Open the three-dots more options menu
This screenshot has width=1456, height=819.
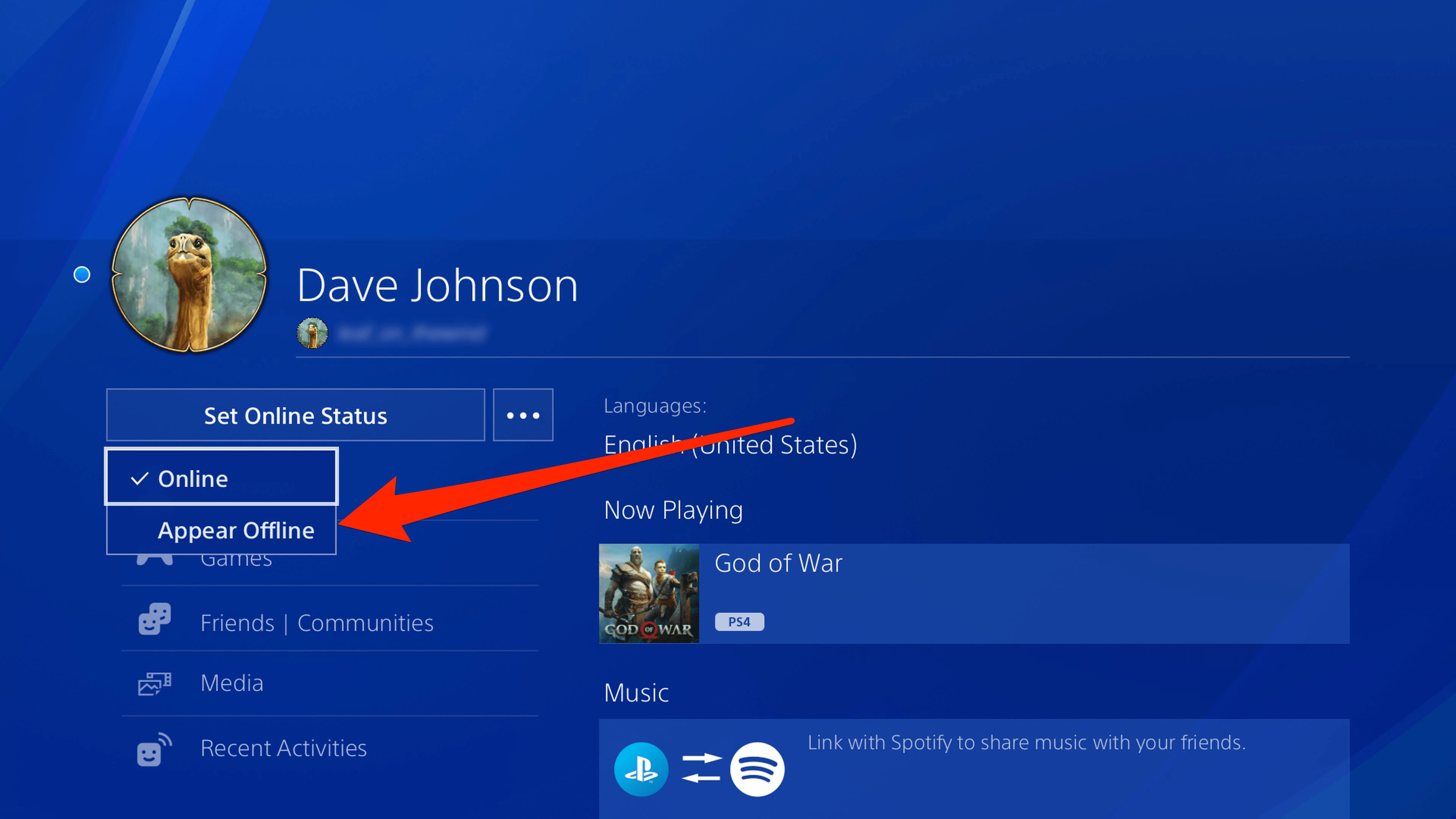click(x=523, y=416)
